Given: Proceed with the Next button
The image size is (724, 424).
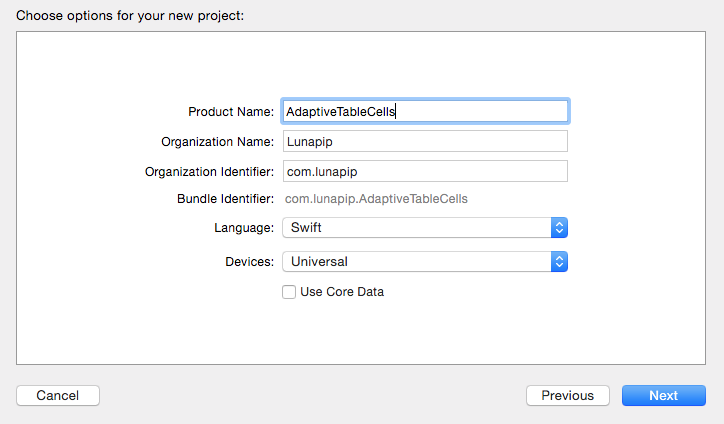Looking at the screenshot, I should (664, 395).
